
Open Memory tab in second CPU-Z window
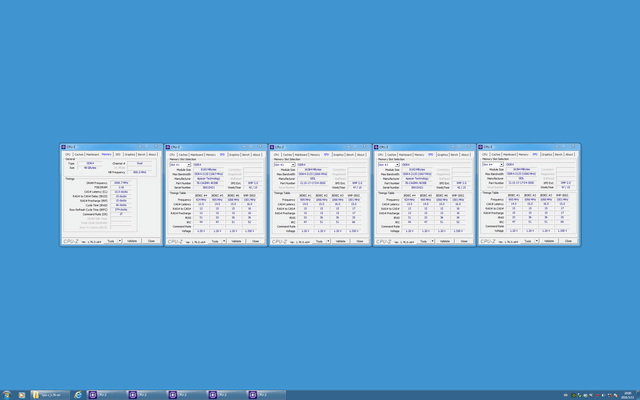(210, 155)
